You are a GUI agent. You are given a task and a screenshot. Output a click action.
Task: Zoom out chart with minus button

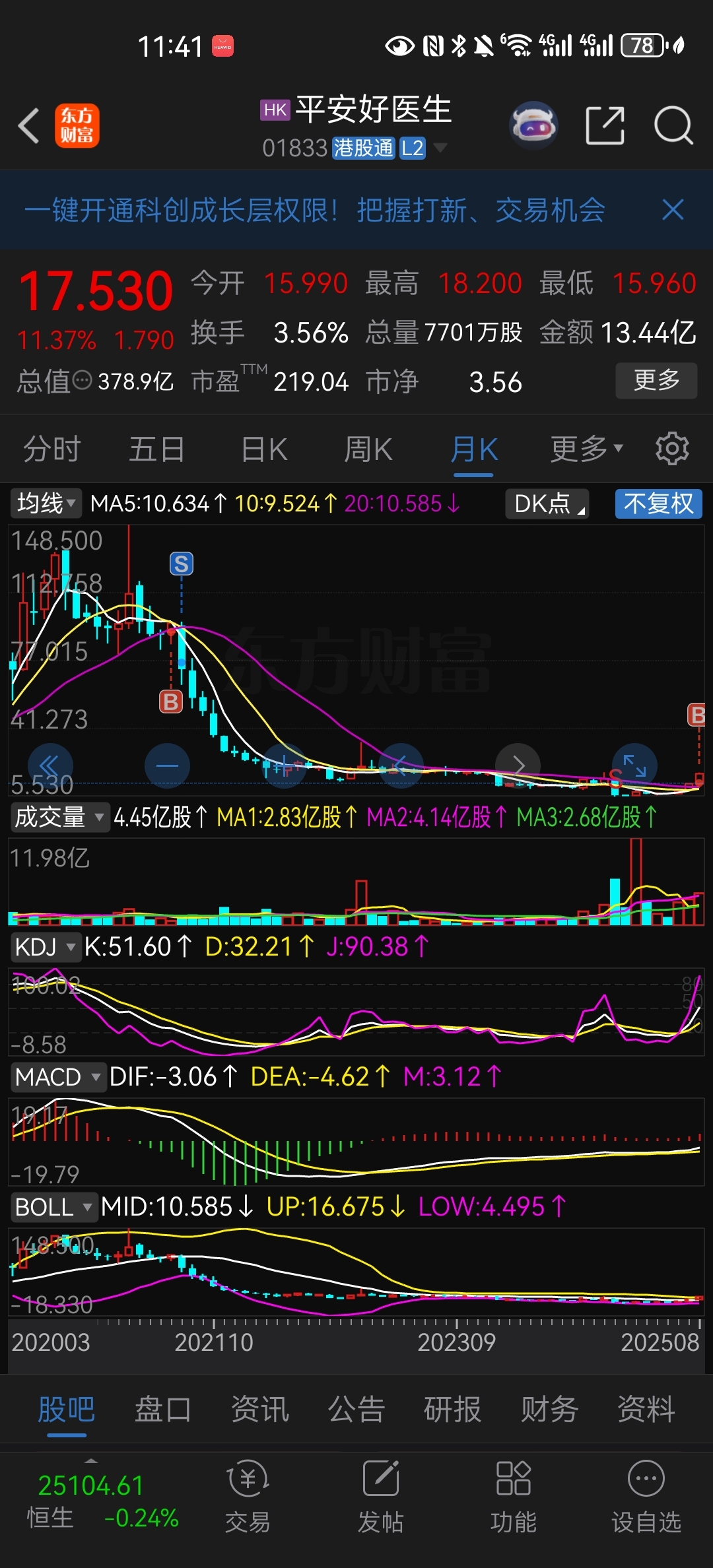[x=167, y=766]
